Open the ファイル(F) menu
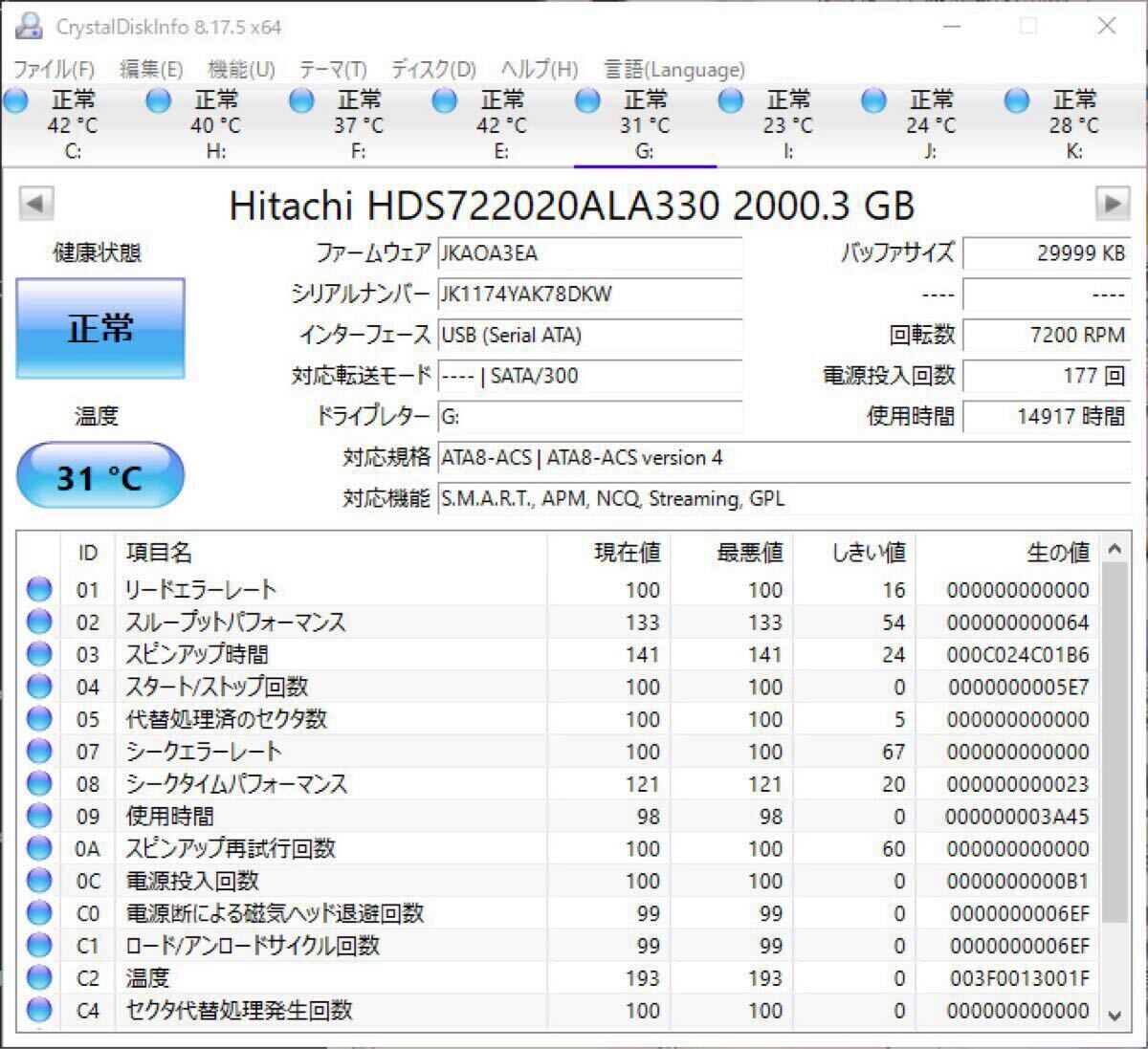Screen dimensions: 1148x1049 [x=54, y=70]
